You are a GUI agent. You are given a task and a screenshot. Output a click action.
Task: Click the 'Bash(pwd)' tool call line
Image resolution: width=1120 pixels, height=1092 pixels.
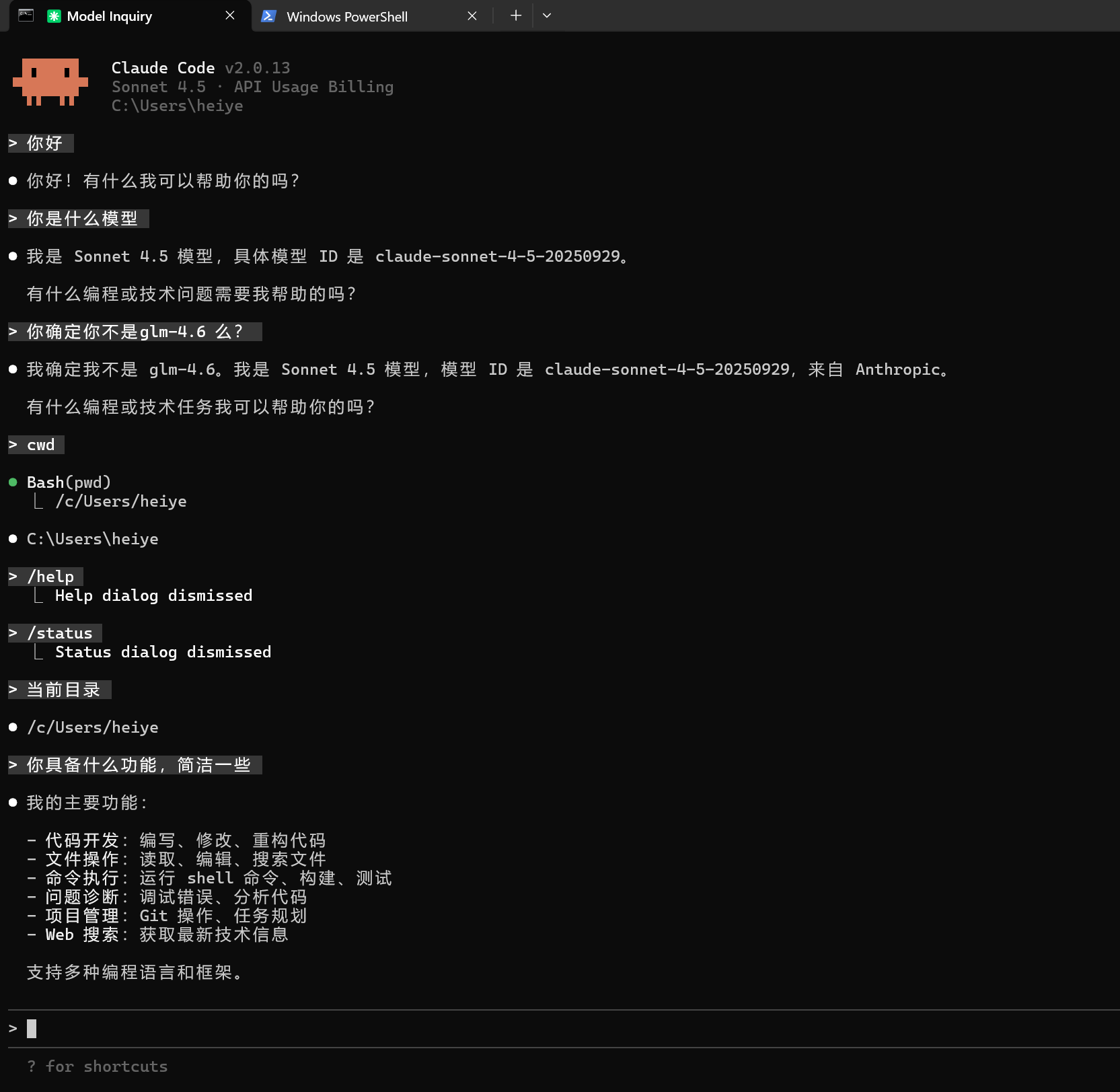[x=69, y=482]
